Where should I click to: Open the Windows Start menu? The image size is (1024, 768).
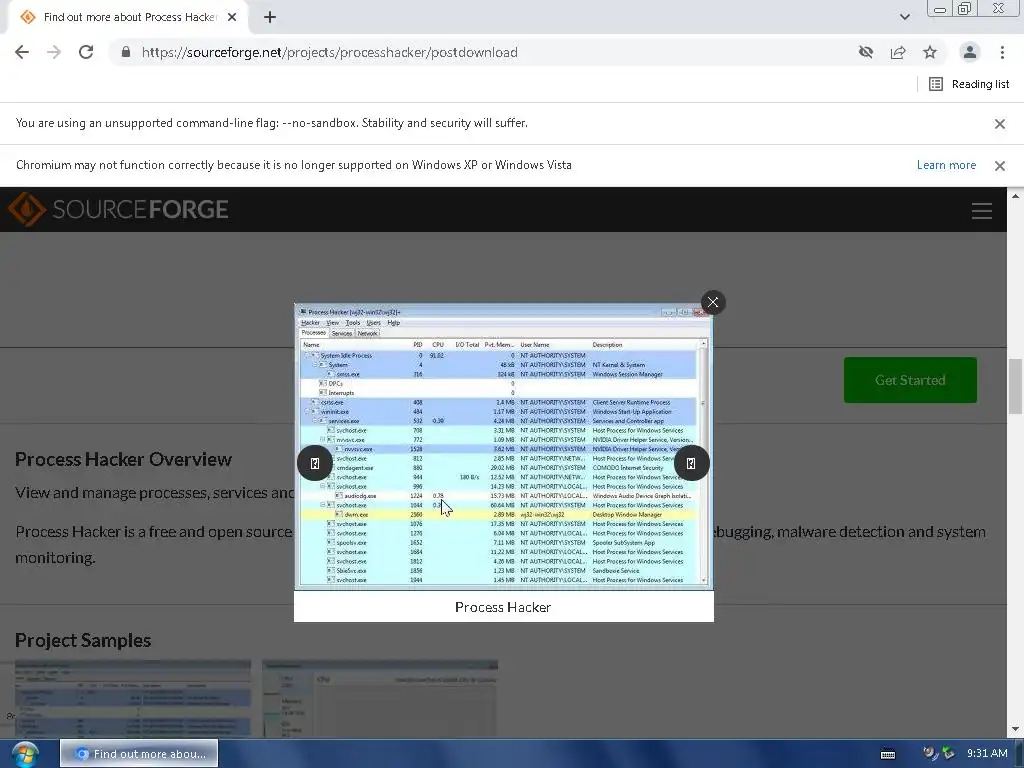click(x=24, y=754)
